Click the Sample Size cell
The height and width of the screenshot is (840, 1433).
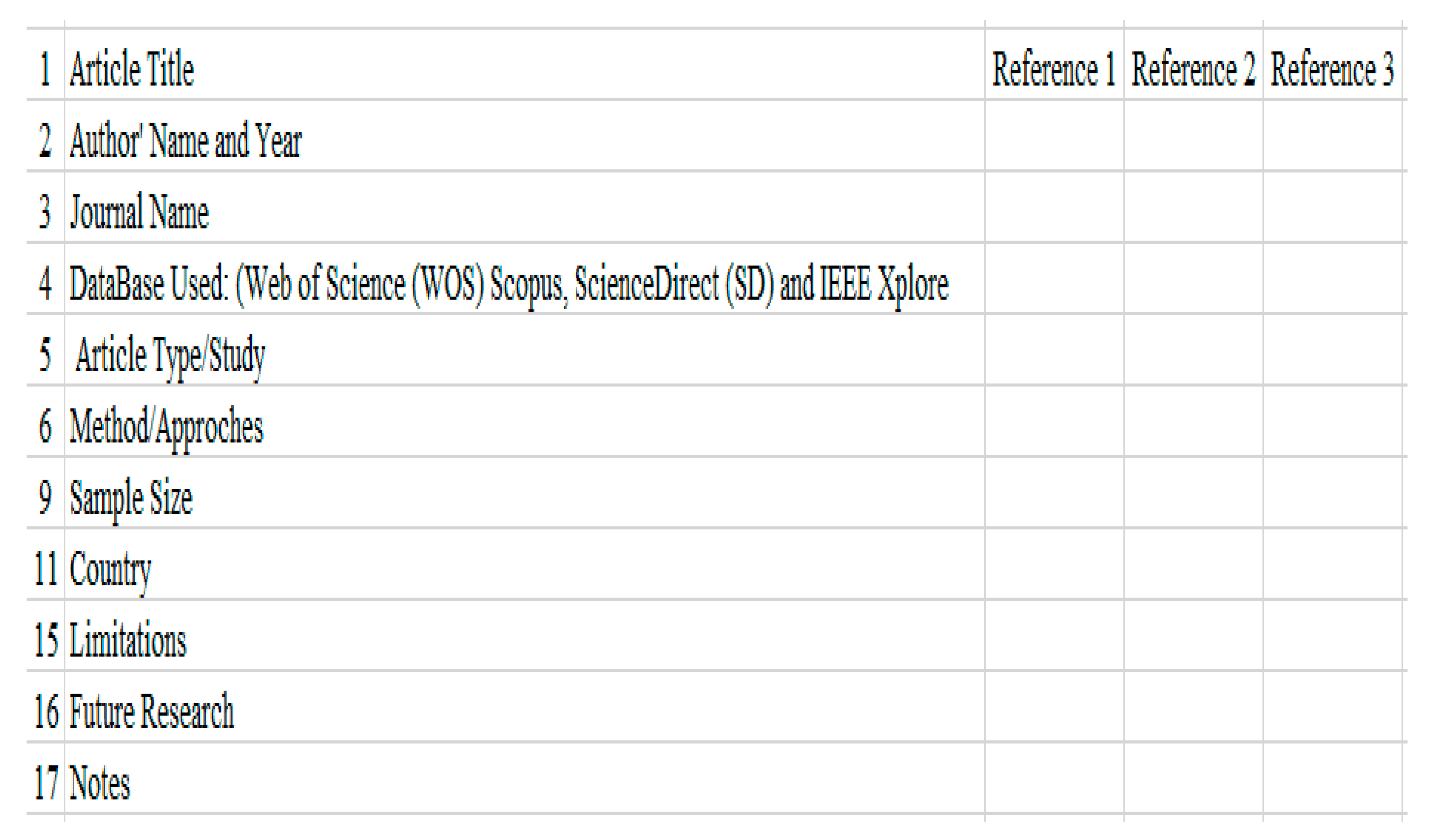131,498
